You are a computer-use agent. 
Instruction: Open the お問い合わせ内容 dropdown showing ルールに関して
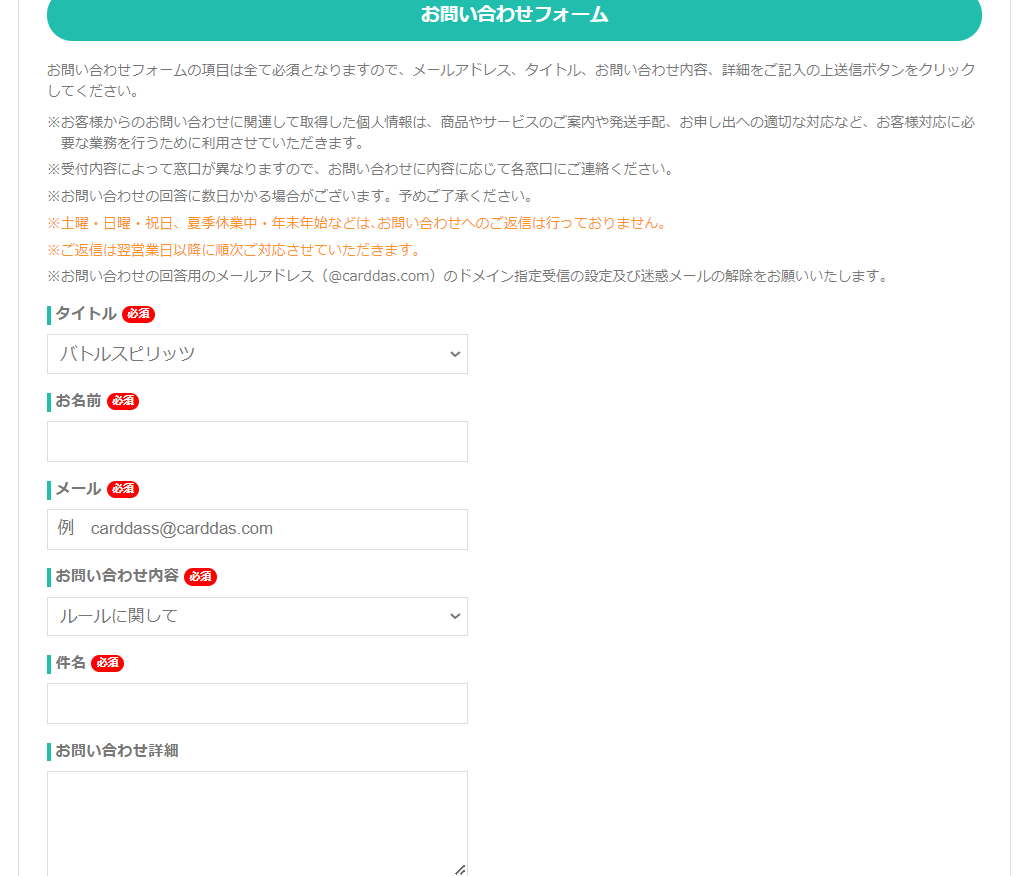click(x=257, y=616)
